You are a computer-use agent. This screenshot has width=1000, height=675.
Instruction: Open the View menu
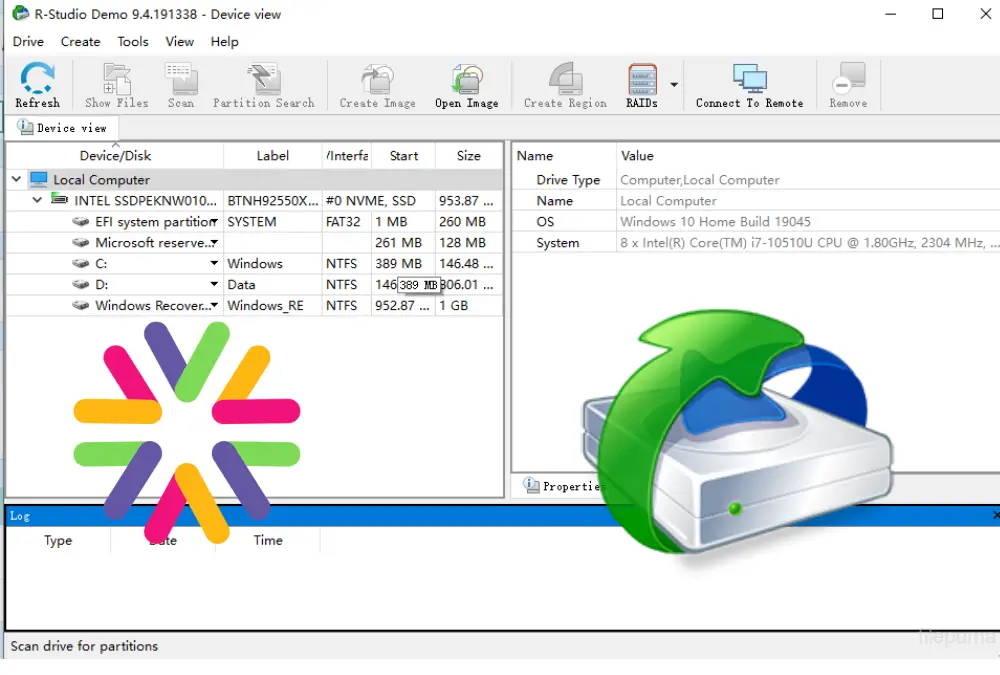coord(179,41)
